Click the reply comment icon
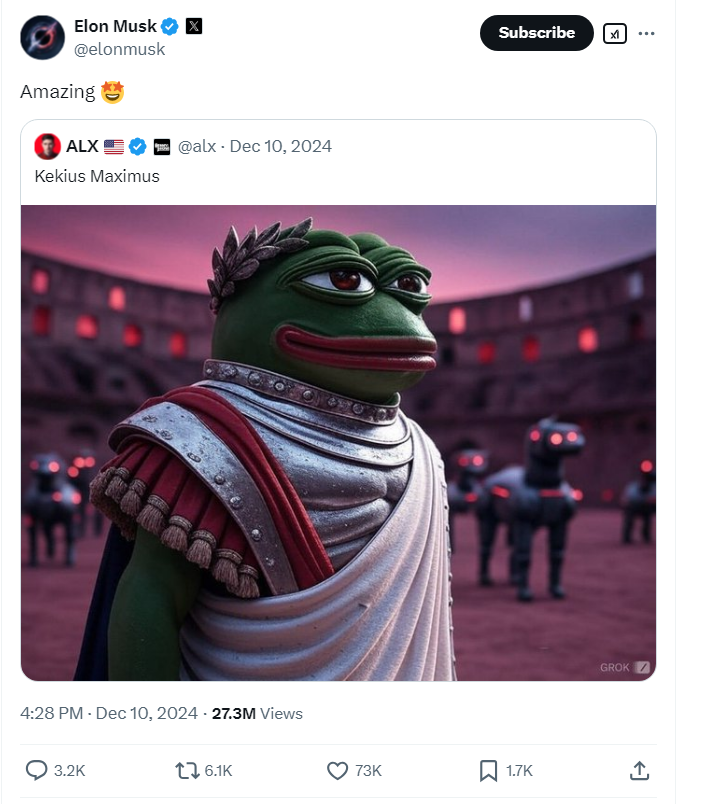The width and height of the screenshot is (708, 804). 37,770
